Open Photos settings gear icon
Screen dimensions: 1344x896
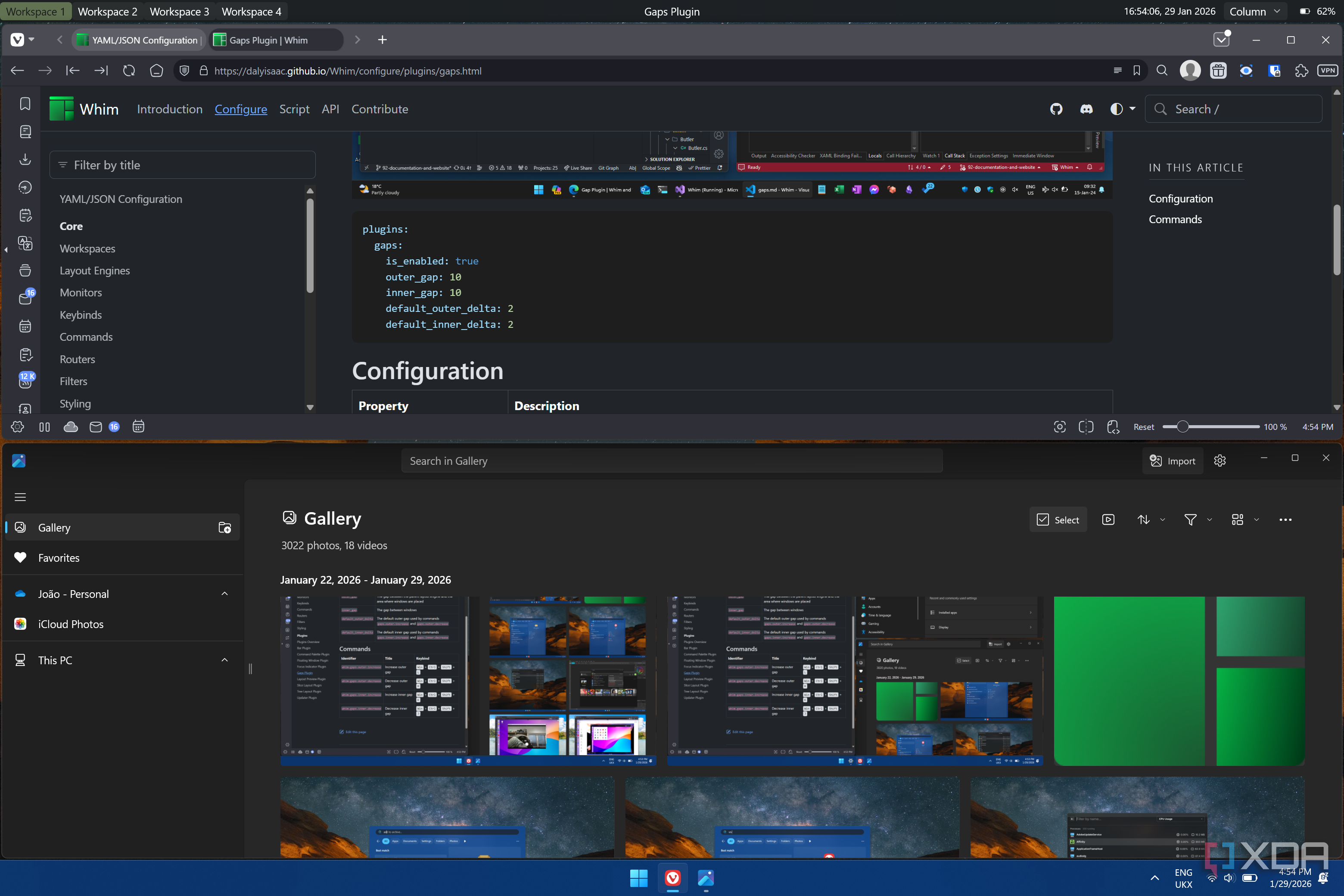point(1220,460)
